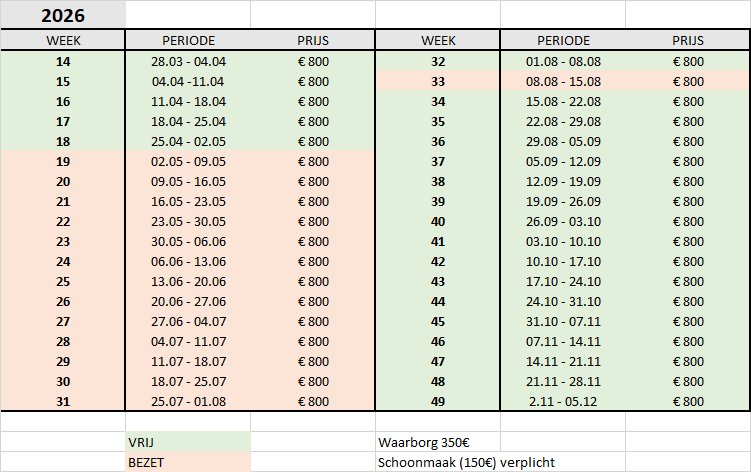This screenshot has height=472, width=751.
Task: Click the price cell for week 33
Action: coord(688,81)
